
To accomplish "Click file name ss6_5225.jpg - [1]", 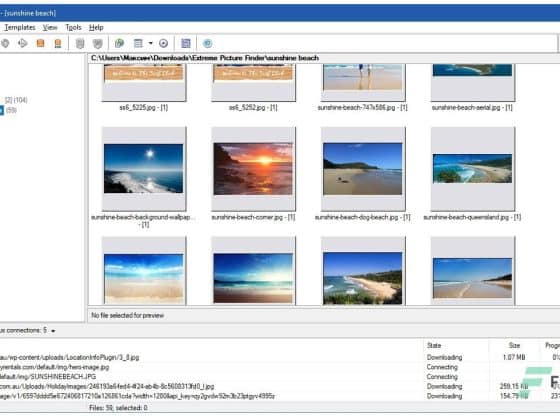I will coord(144,108).
